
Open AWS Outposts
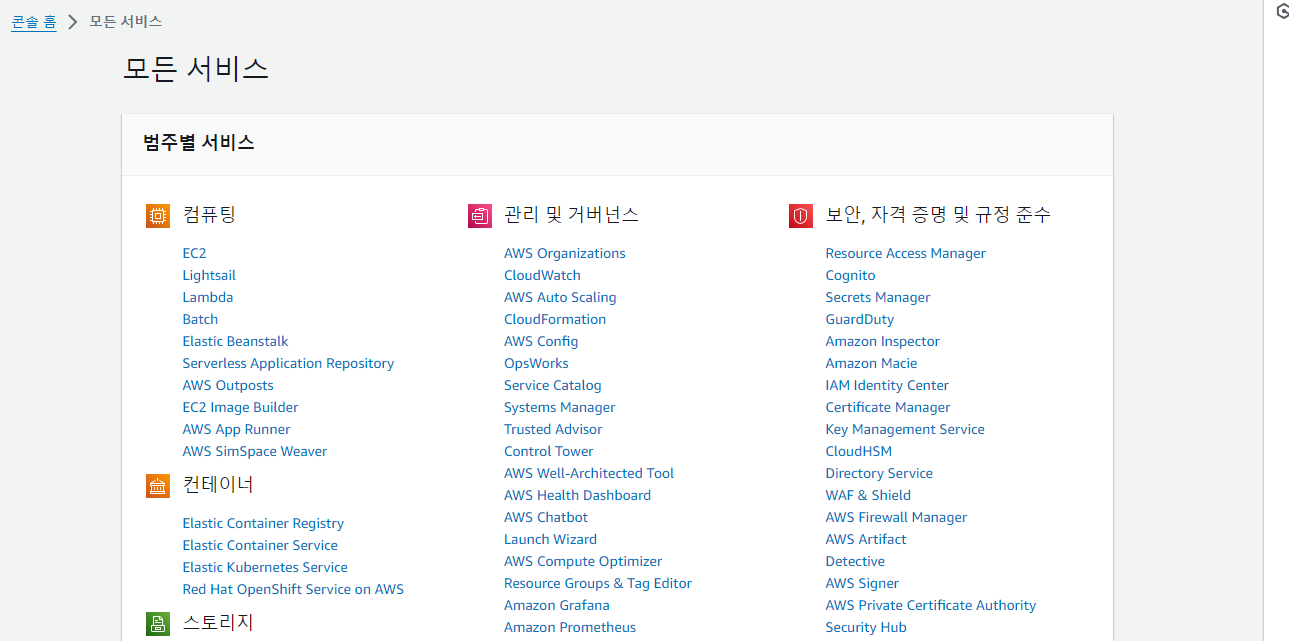pyautogui.click(x=228, y=385)
